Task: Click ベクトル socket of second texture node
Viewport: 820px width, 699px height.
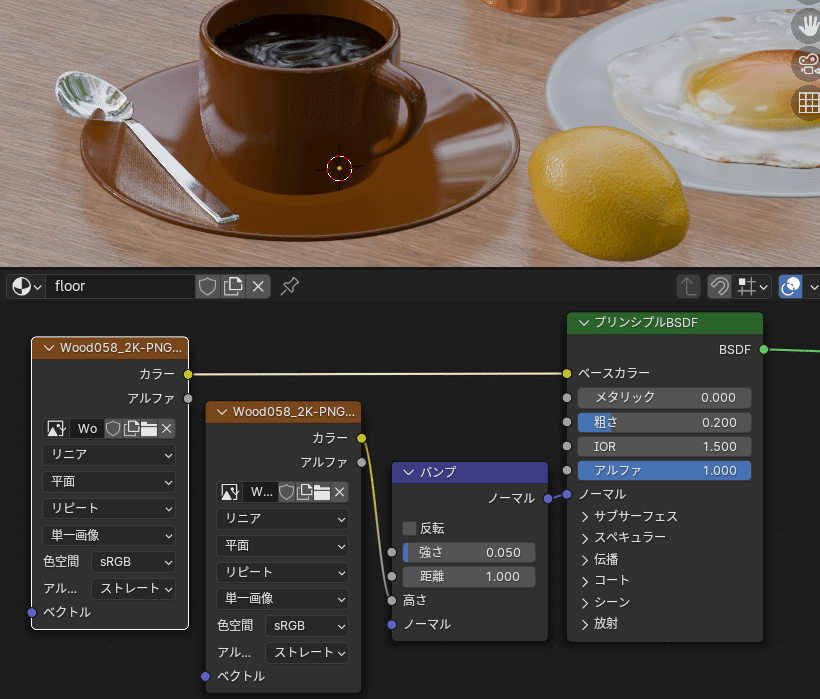Action: click(x=206, y=677)
